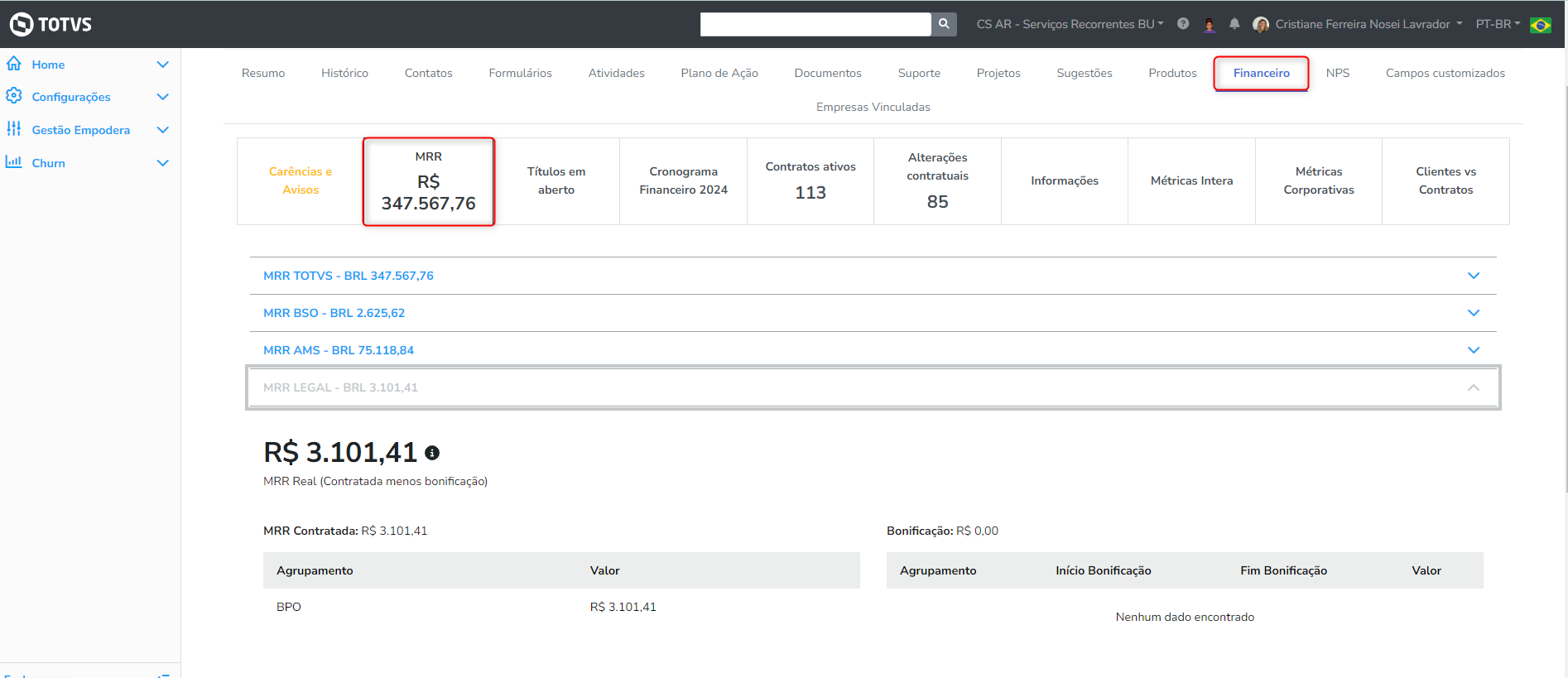Expand the Churn sidebar chevron
Image resolution: width=1568 pixels, height=678 pixels.
pos(163,163)
